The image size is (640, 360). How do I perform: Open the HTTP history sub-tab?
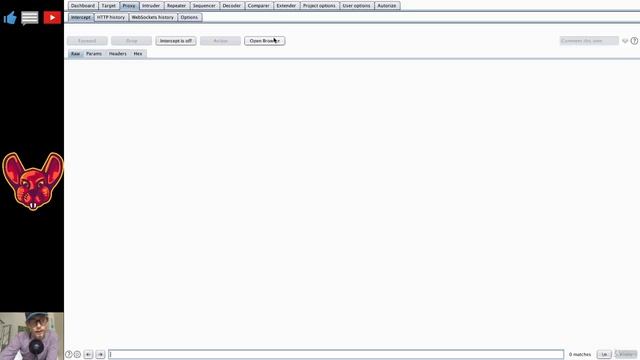[111, 17]
